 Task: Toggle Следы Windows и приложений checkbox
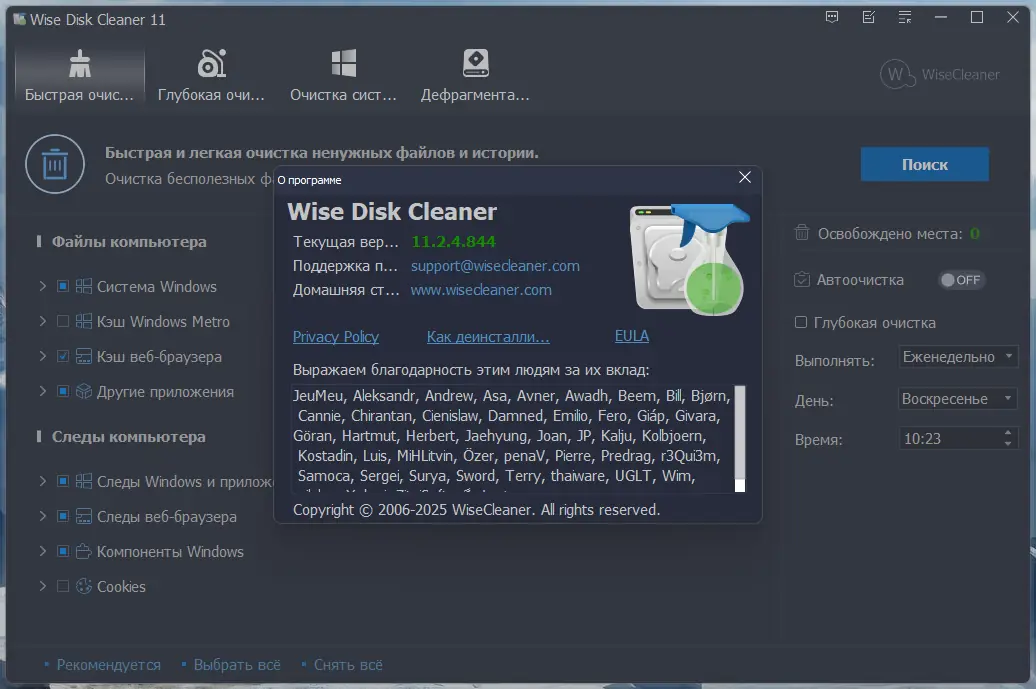[x=63, y=481]
